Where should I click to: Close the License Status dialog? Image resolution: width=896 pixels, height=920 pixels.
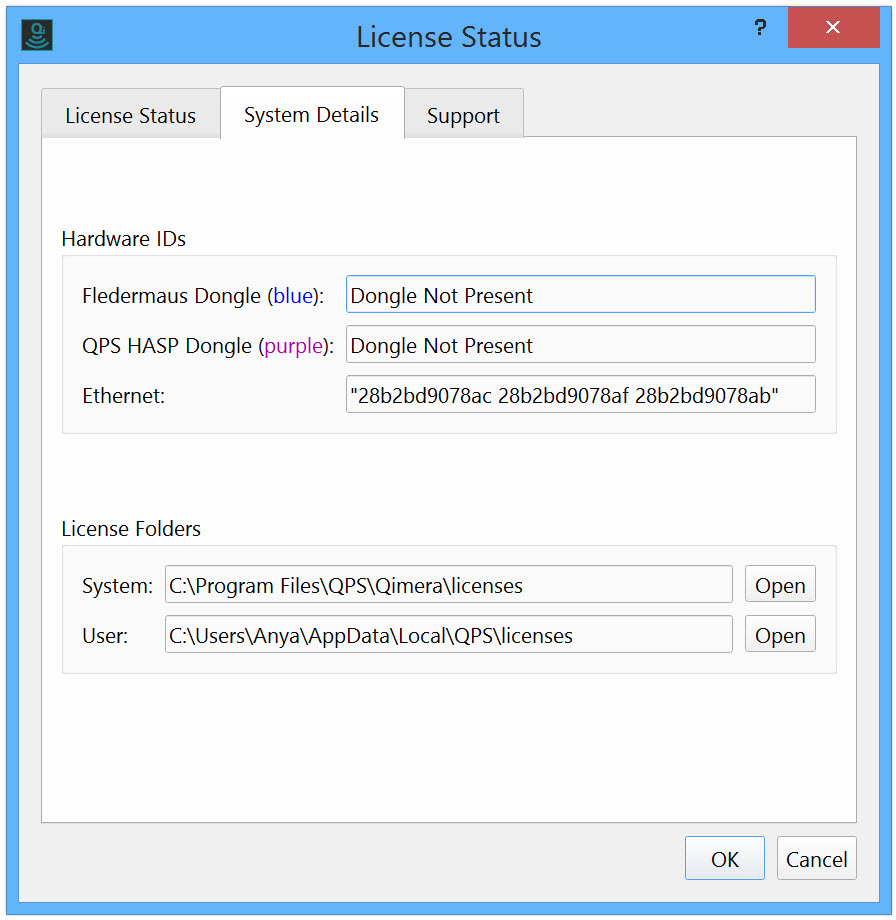(833, 27)
